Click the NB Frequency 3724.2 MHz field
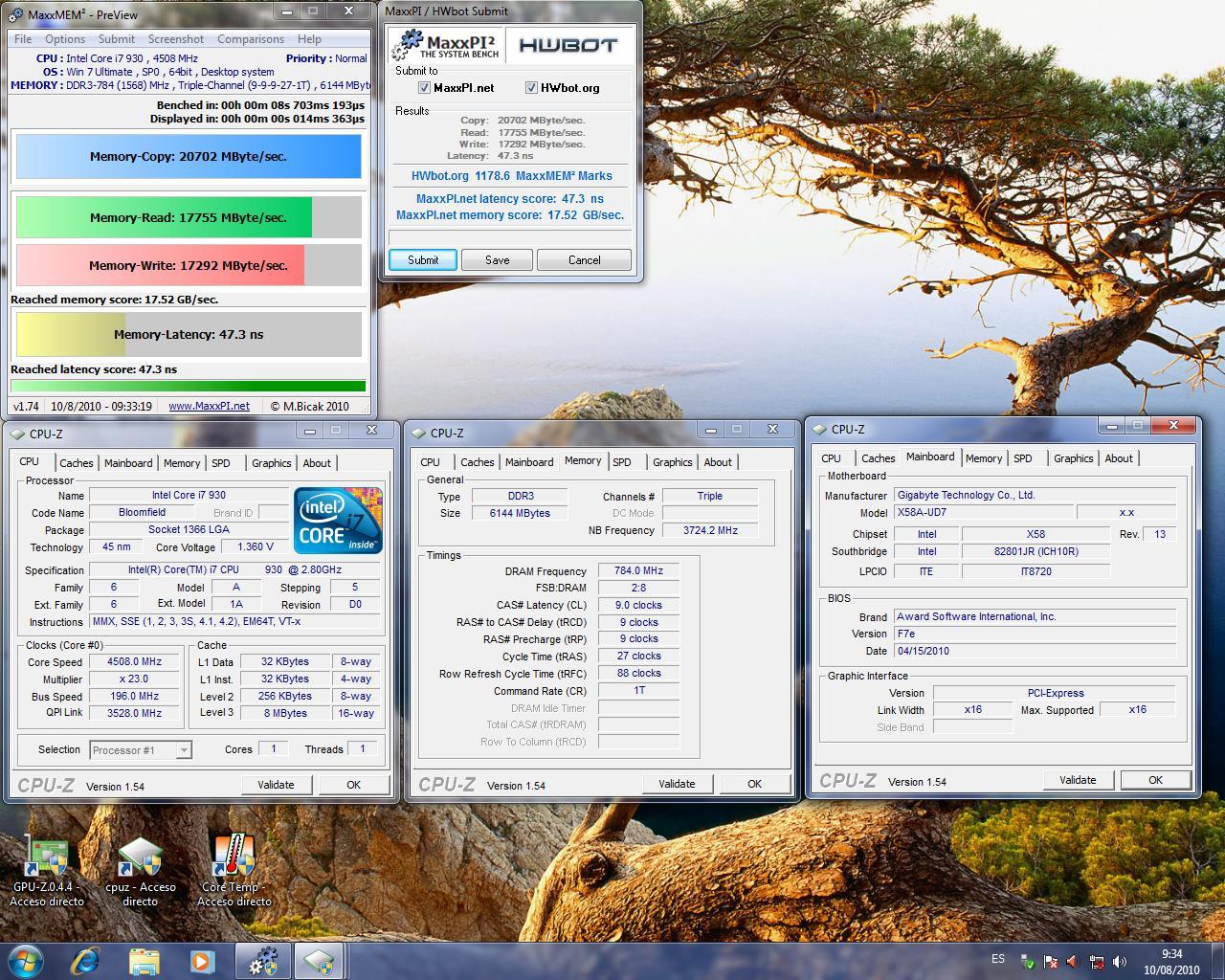The image size is (1225, 980). (x=711, y=530)
